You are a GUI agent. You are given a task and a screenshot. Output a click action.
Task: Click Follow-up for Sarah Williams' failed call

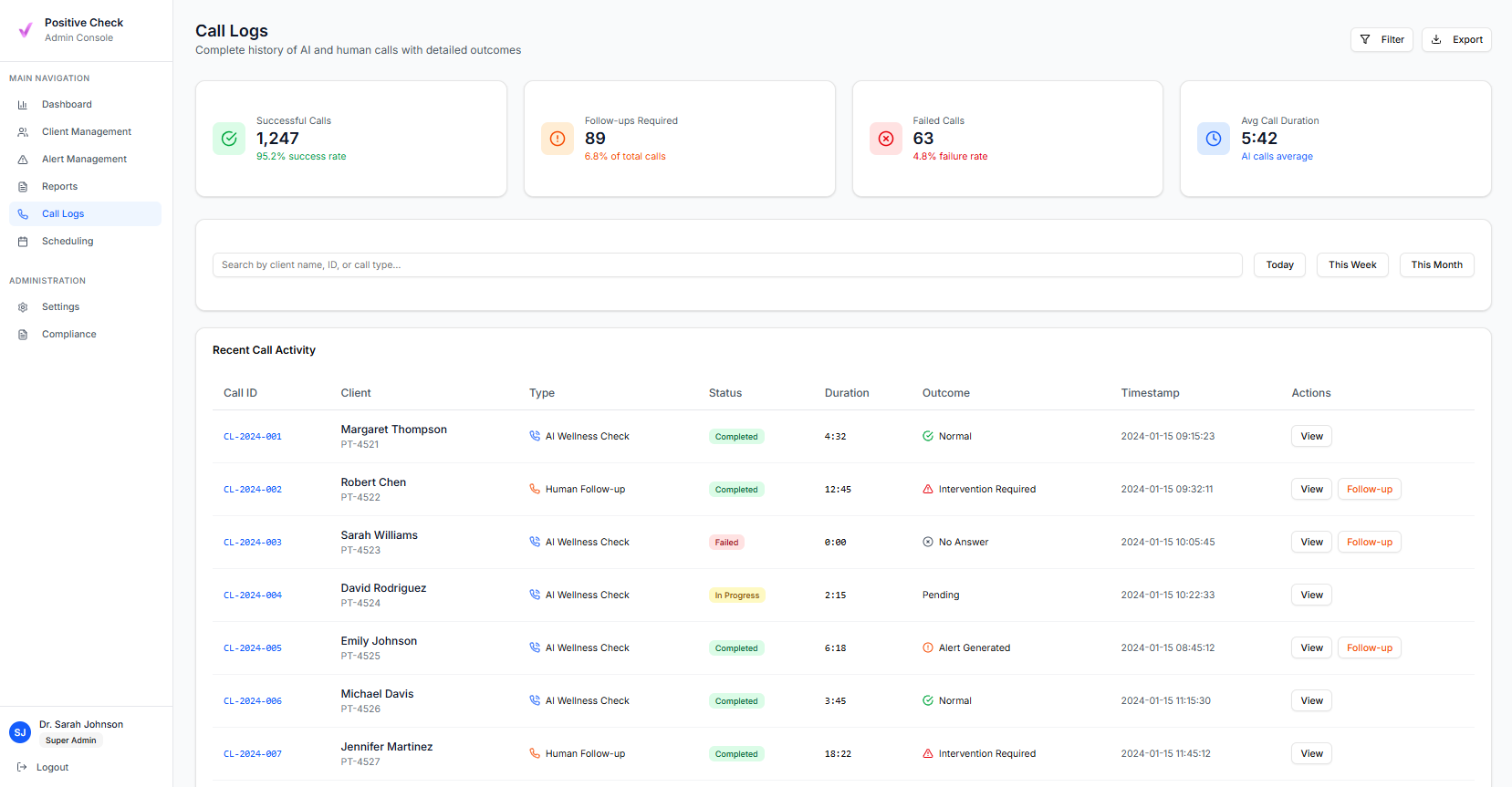tap(1369, 543)
